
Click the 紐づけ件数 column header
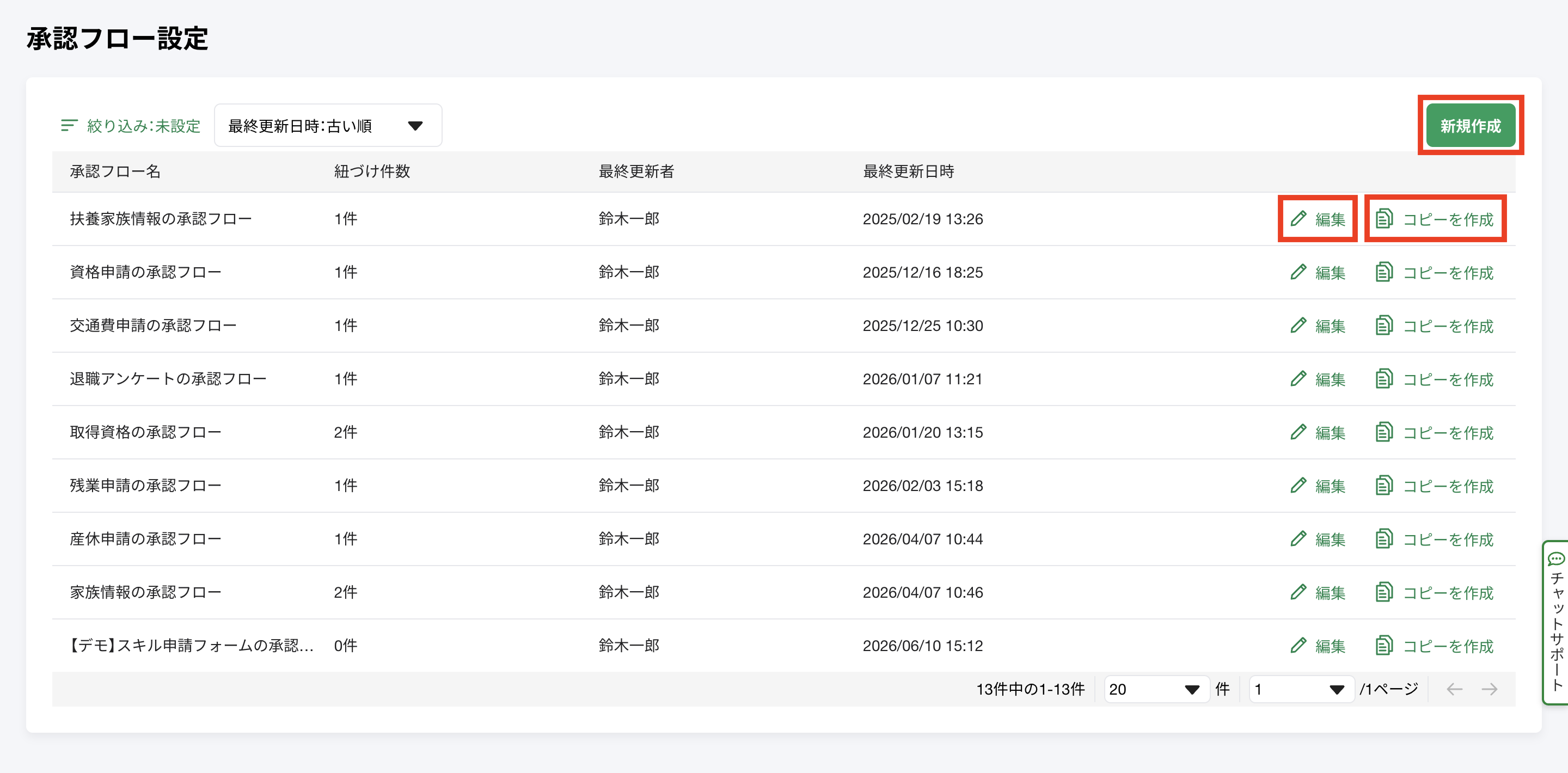(x=372, y=171)
